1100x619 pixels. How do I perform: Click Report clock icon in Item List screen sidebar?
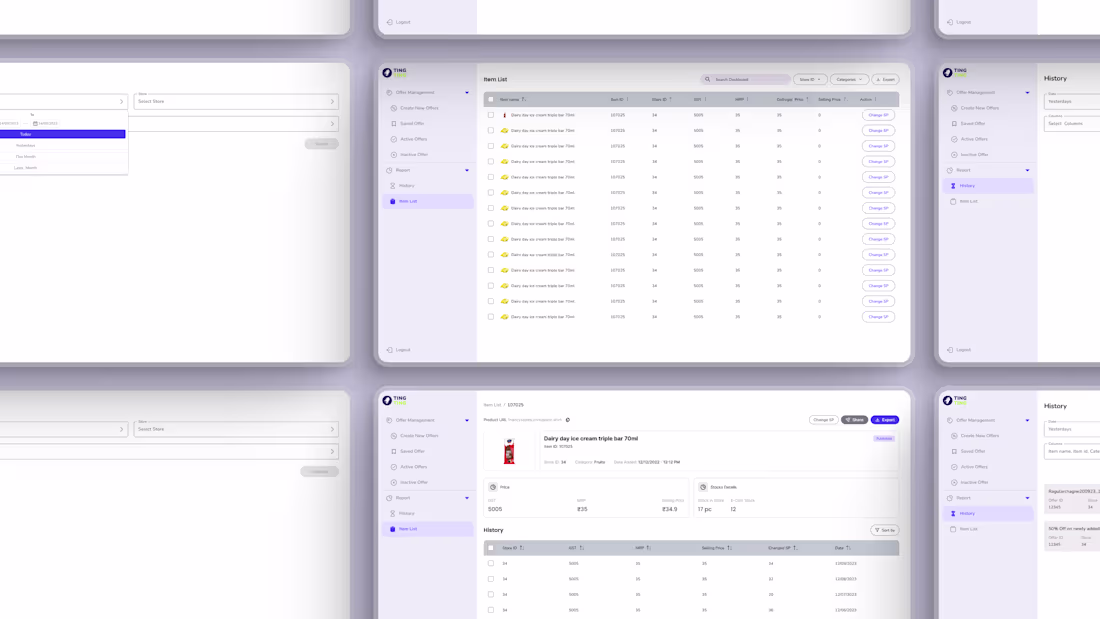point(389,170)
